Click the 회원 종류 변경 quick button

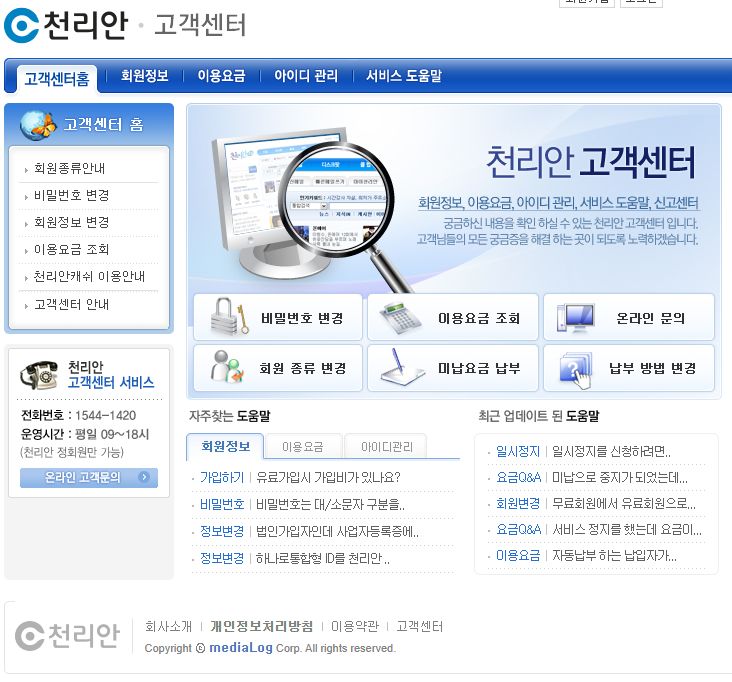coord(278,368)
